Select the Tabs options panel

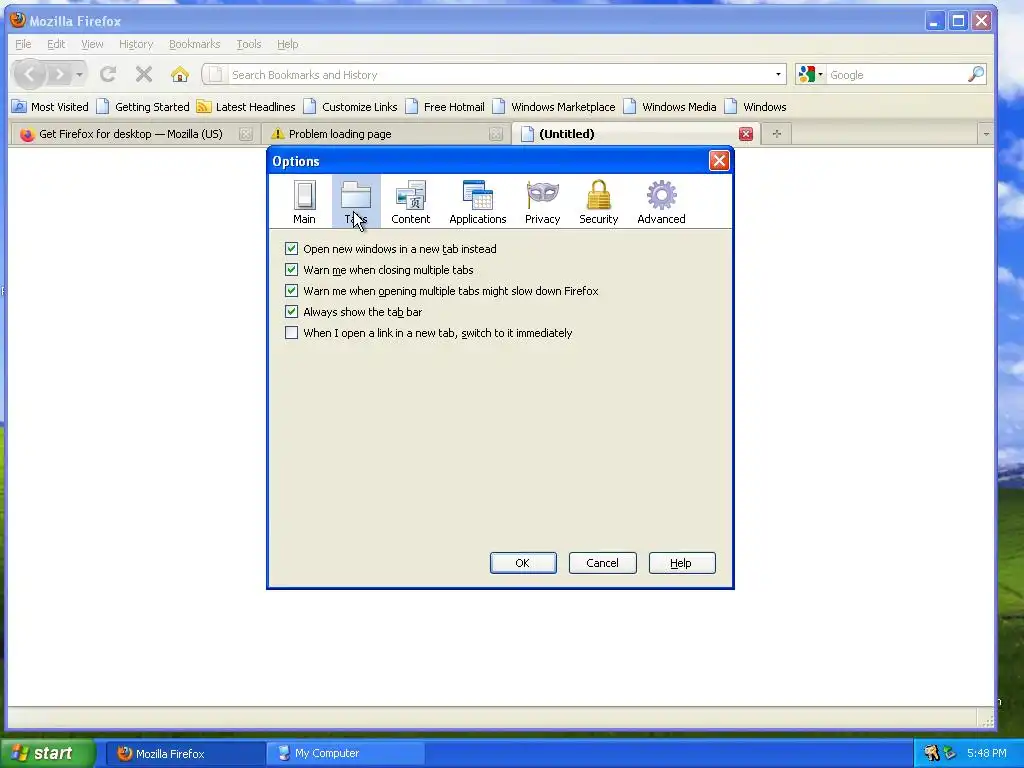click(x=356, y=202)
